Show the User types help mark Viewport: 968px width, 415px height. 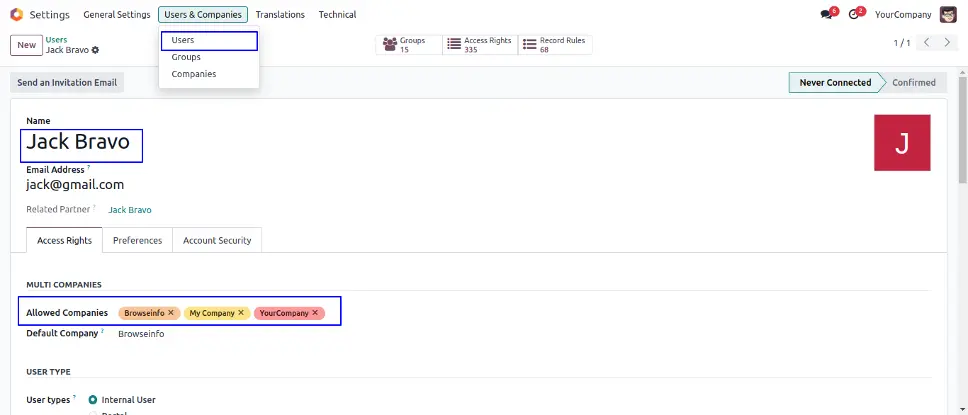(x=75, y=397)
